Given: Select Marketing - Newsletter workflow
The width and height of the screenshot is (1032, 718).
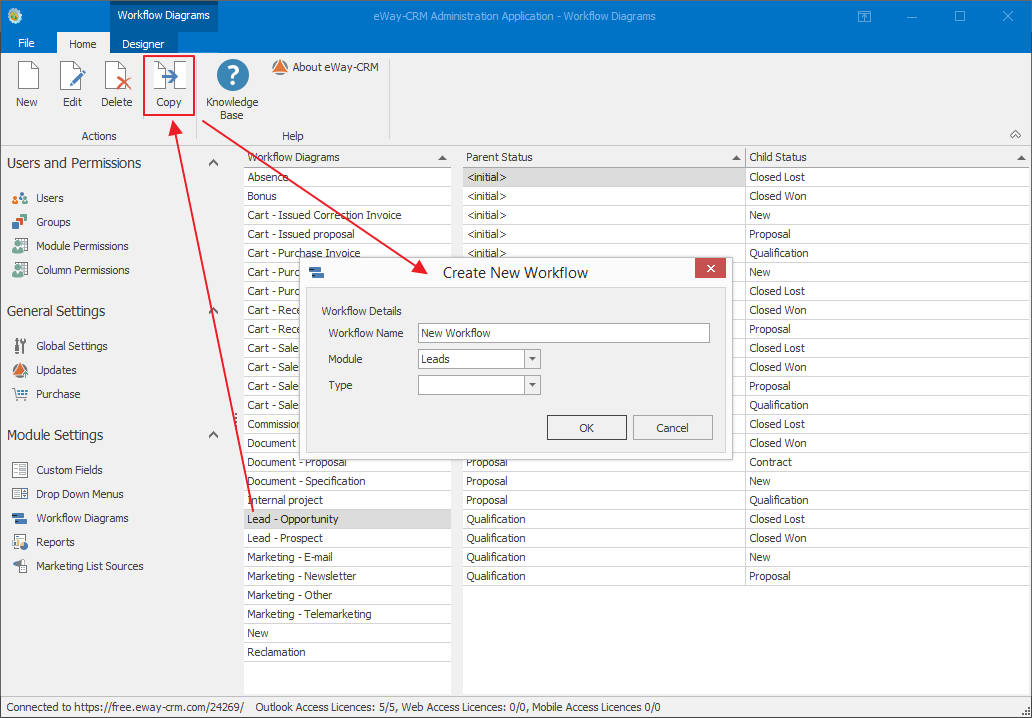Looking at the screenshot, I should pyautogui.click(x=348, y=577).
